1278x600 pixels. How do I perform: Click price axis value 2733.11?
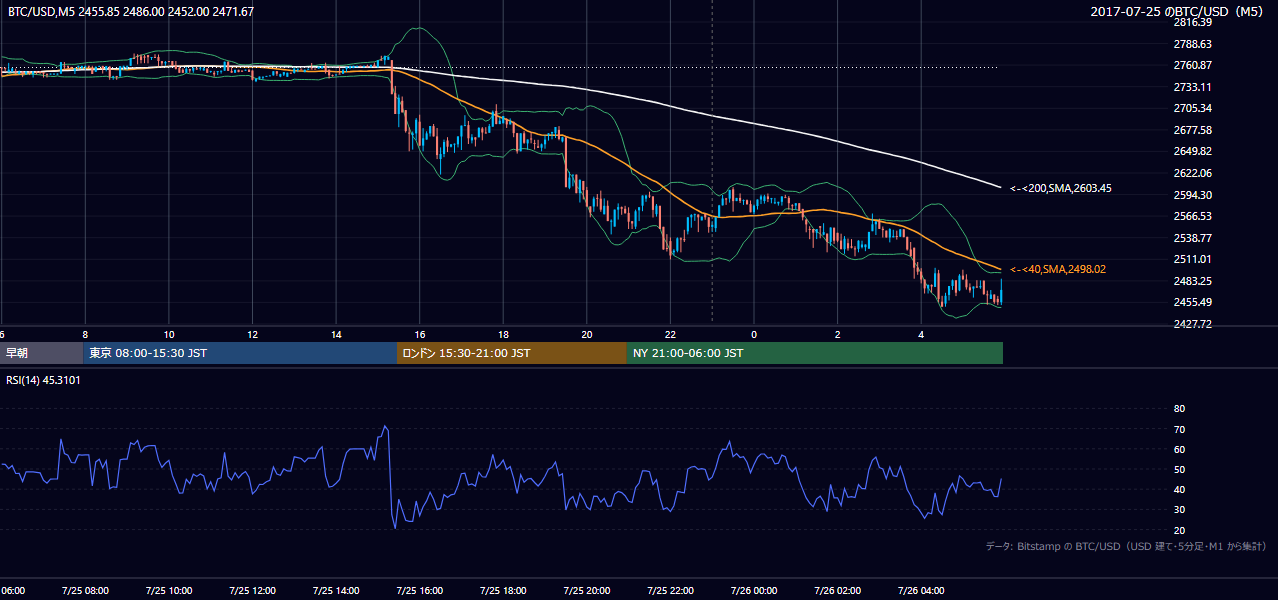pyautogui.click(x=1192, y=87)
